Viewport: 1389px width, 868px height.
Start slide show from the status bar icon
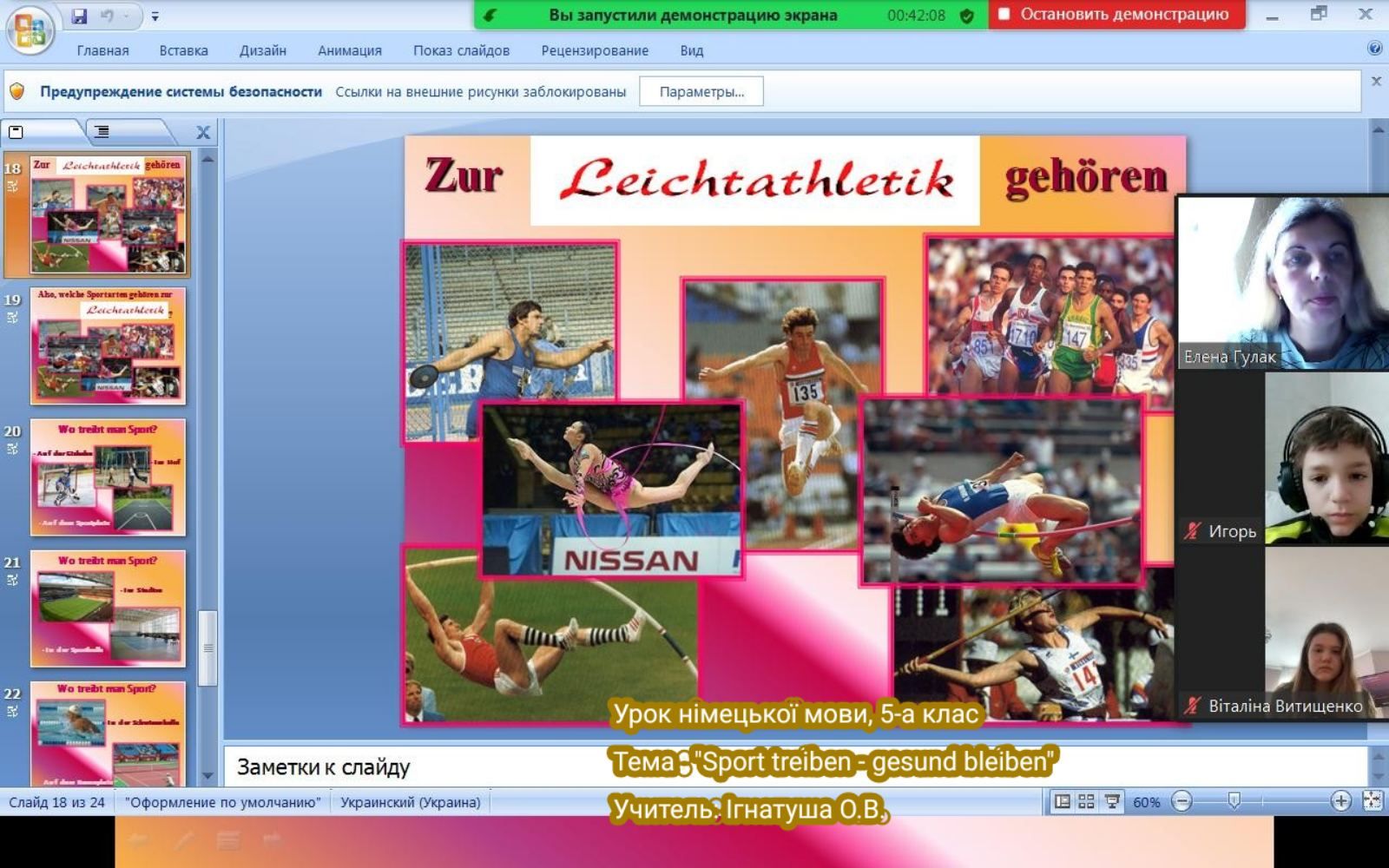click(x=1111, y=801)
